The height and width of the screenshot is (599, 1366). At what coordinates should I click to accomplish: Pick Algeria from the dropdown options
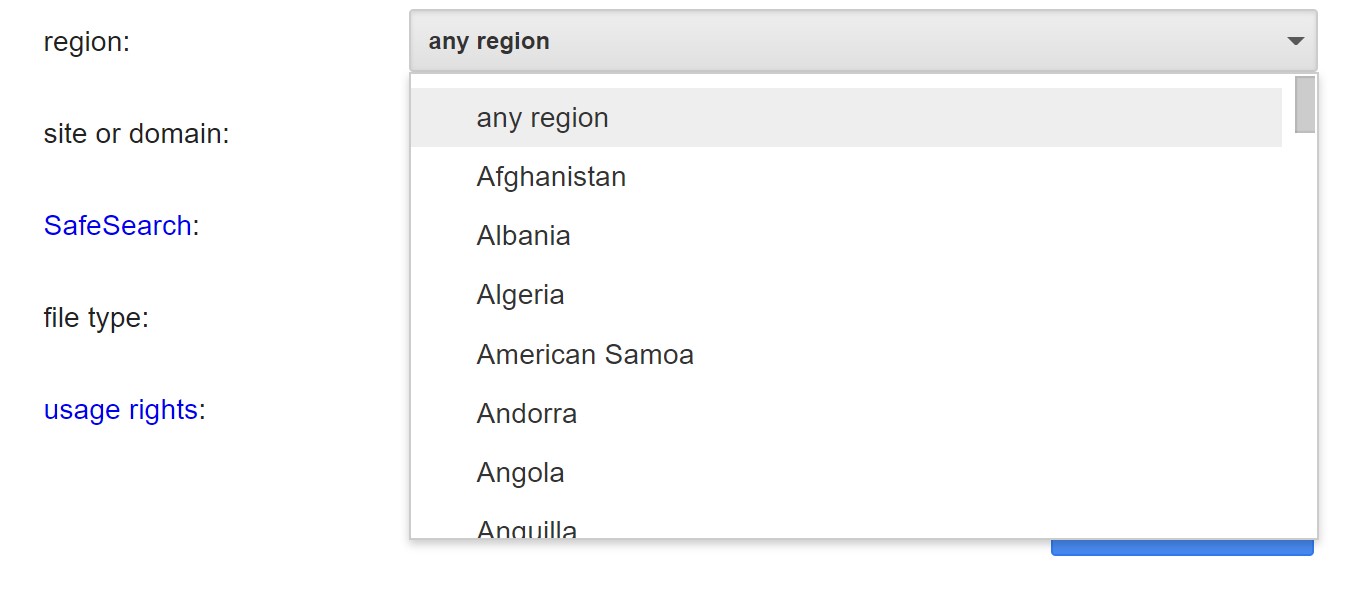click(520, 295)
